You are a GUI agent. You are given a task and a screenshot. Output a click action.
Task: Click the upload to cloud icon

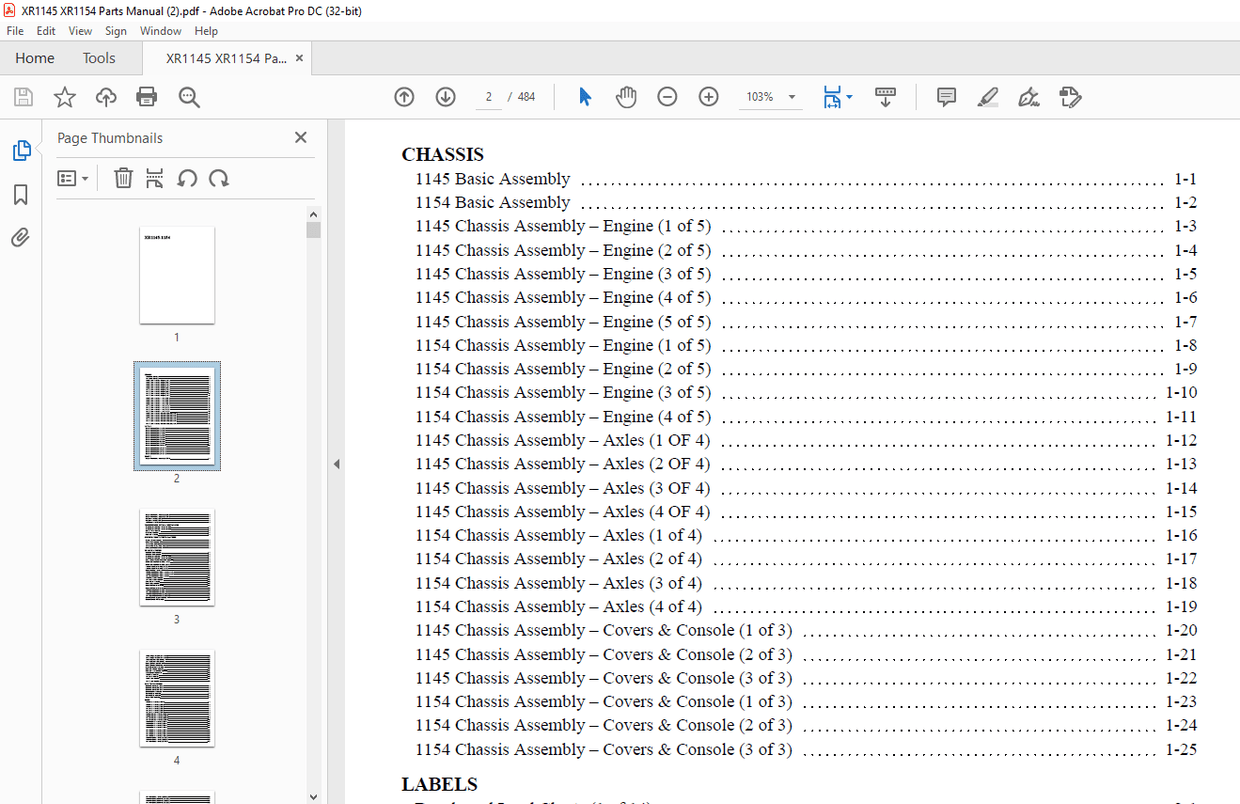pyautogui.click(x=106, y=97)
